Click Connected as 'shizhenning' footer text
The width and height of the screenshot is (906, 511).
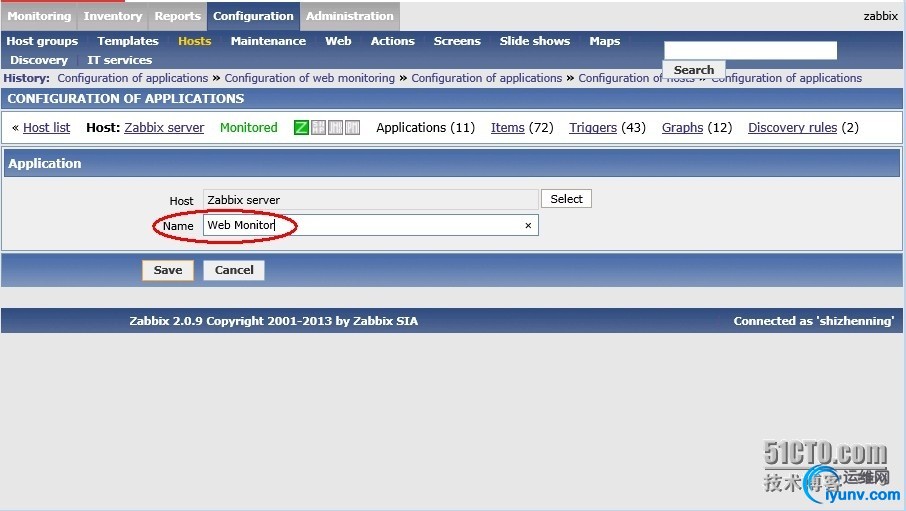(x=814, y=321)
